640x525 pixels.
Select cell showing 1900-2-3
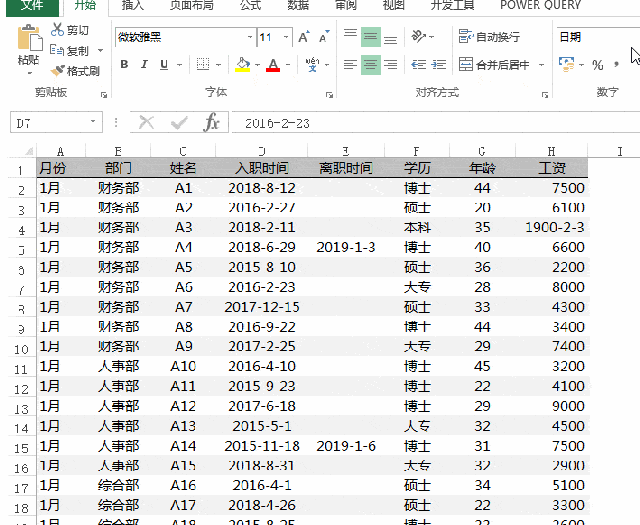(x=552, y=227)
